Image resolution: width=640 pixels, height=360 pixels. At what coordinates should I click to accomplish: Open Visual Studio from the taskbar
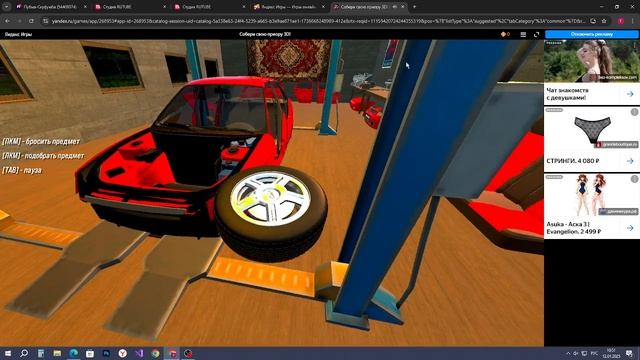click(x=139, y=353)
